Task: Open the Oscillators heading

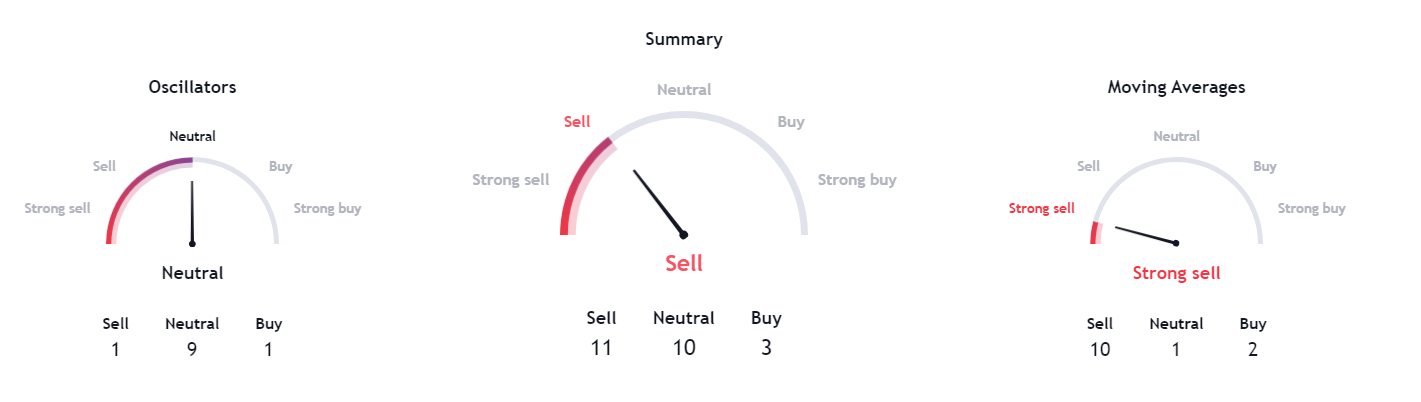Action: click(192, 87)
